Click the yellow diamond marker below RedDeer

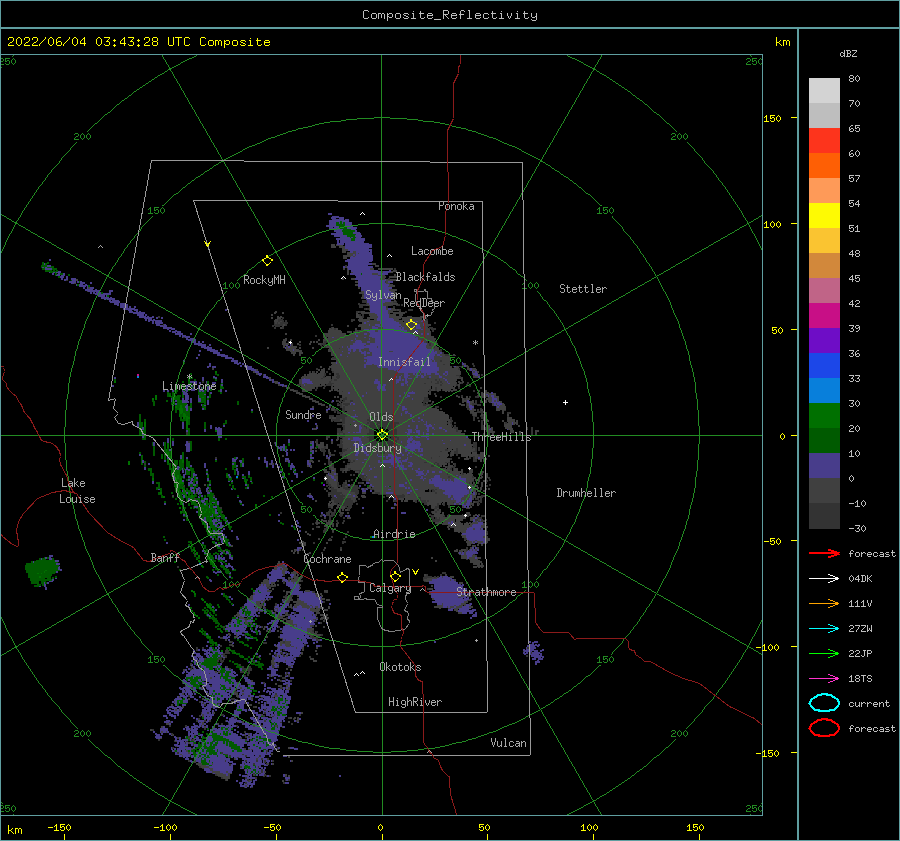click(411, 325)
